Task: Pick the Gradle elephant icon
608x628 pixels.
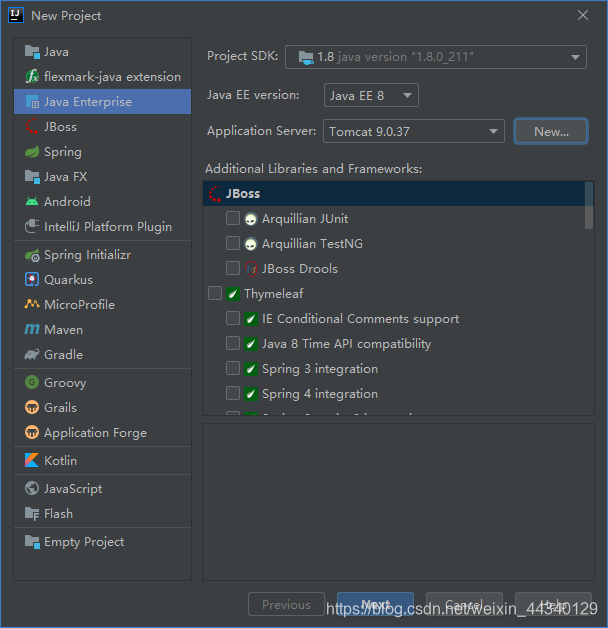Action: (x=32, y=354)
